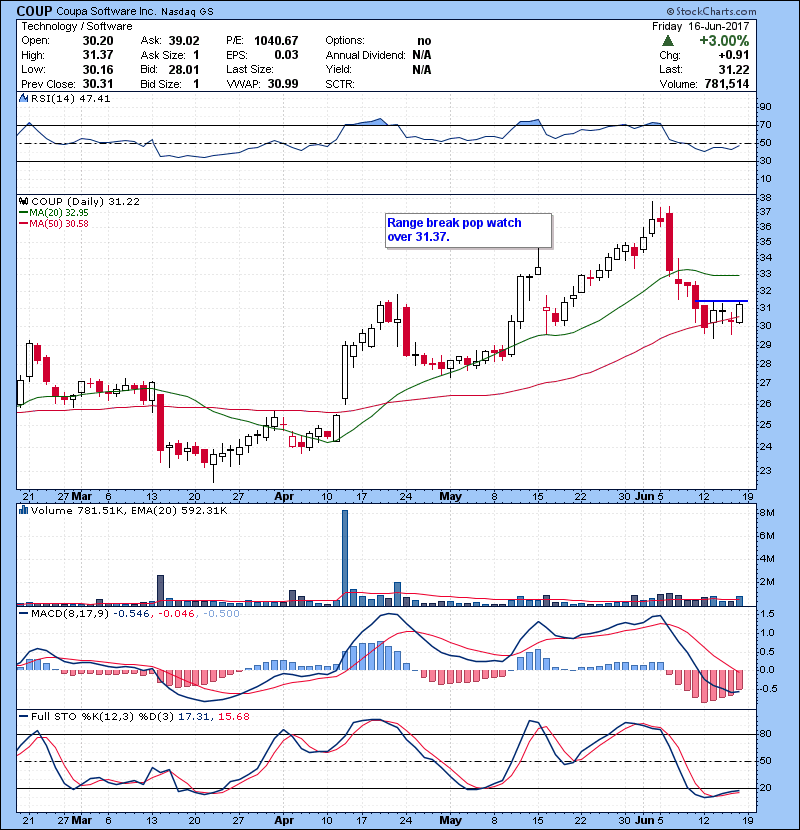Click the 80 level on stochastic axis
800x830 pixels.
pyautogui.click(x=766, y=734)
